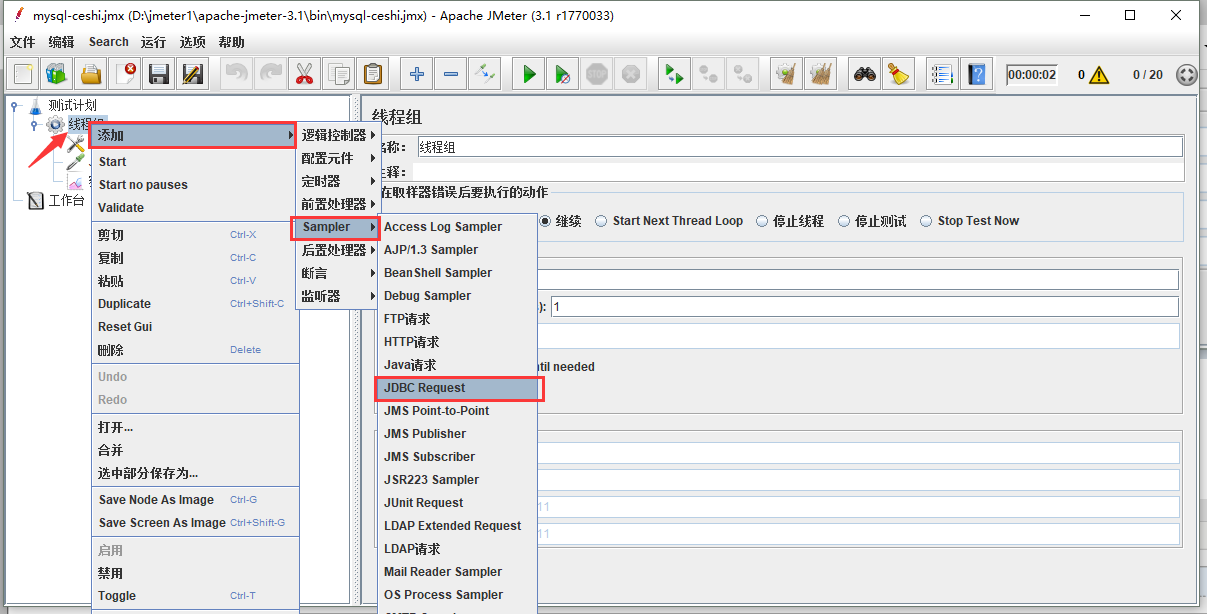1207x614 pixels.
Task: Choose JDBC Request from Sampler list
Action: click(x=459, y=388)
